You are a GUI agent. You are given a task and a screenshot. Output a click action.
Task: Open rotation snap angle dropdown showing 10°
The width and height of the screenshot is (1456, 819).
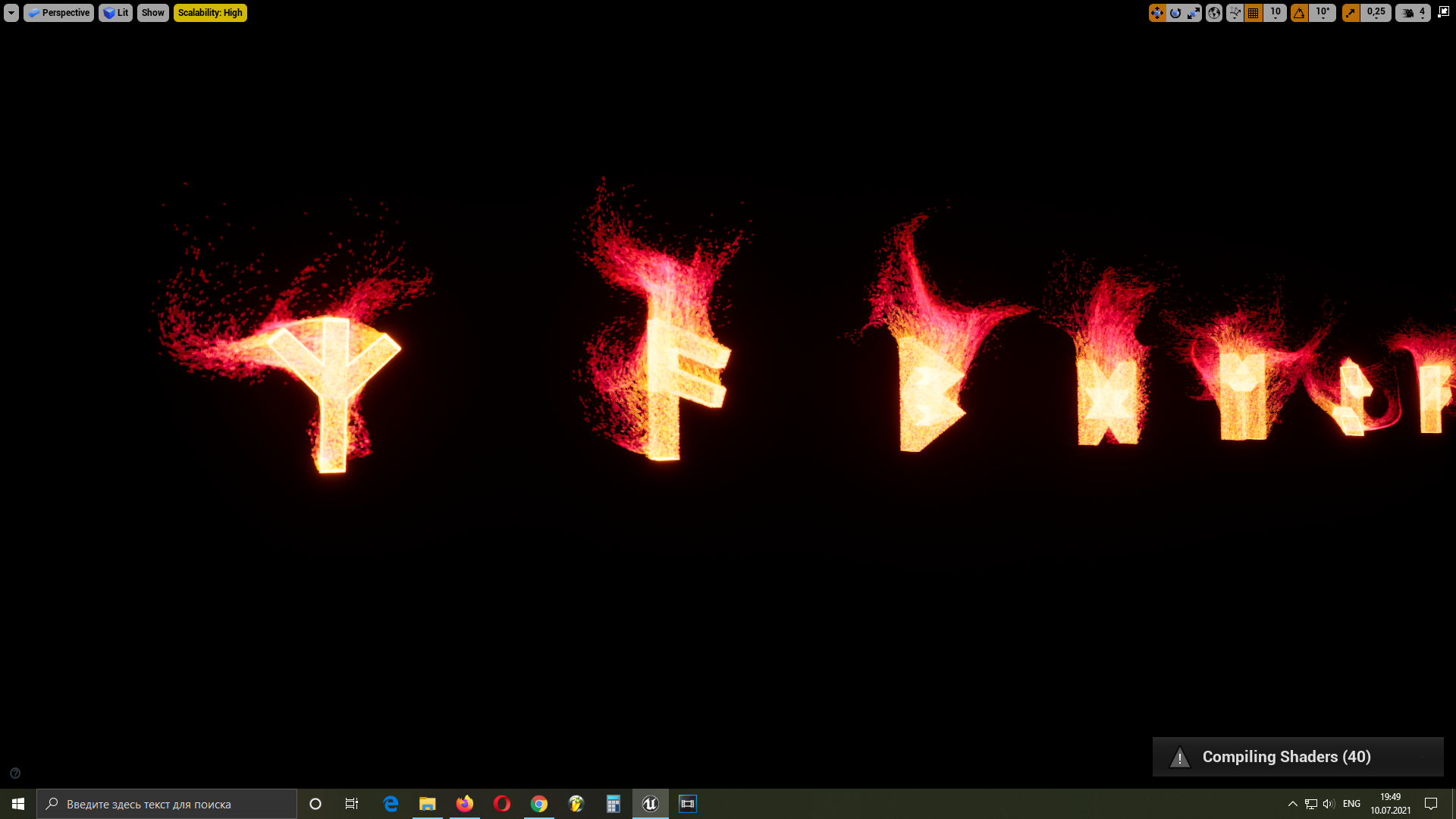1323,13
